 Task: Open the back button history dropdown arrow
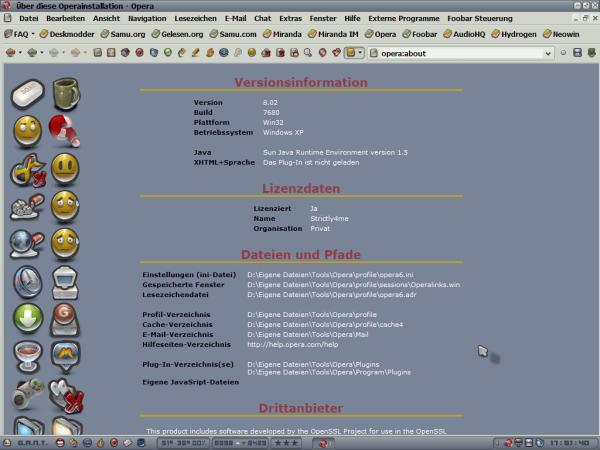pos(20,52)
